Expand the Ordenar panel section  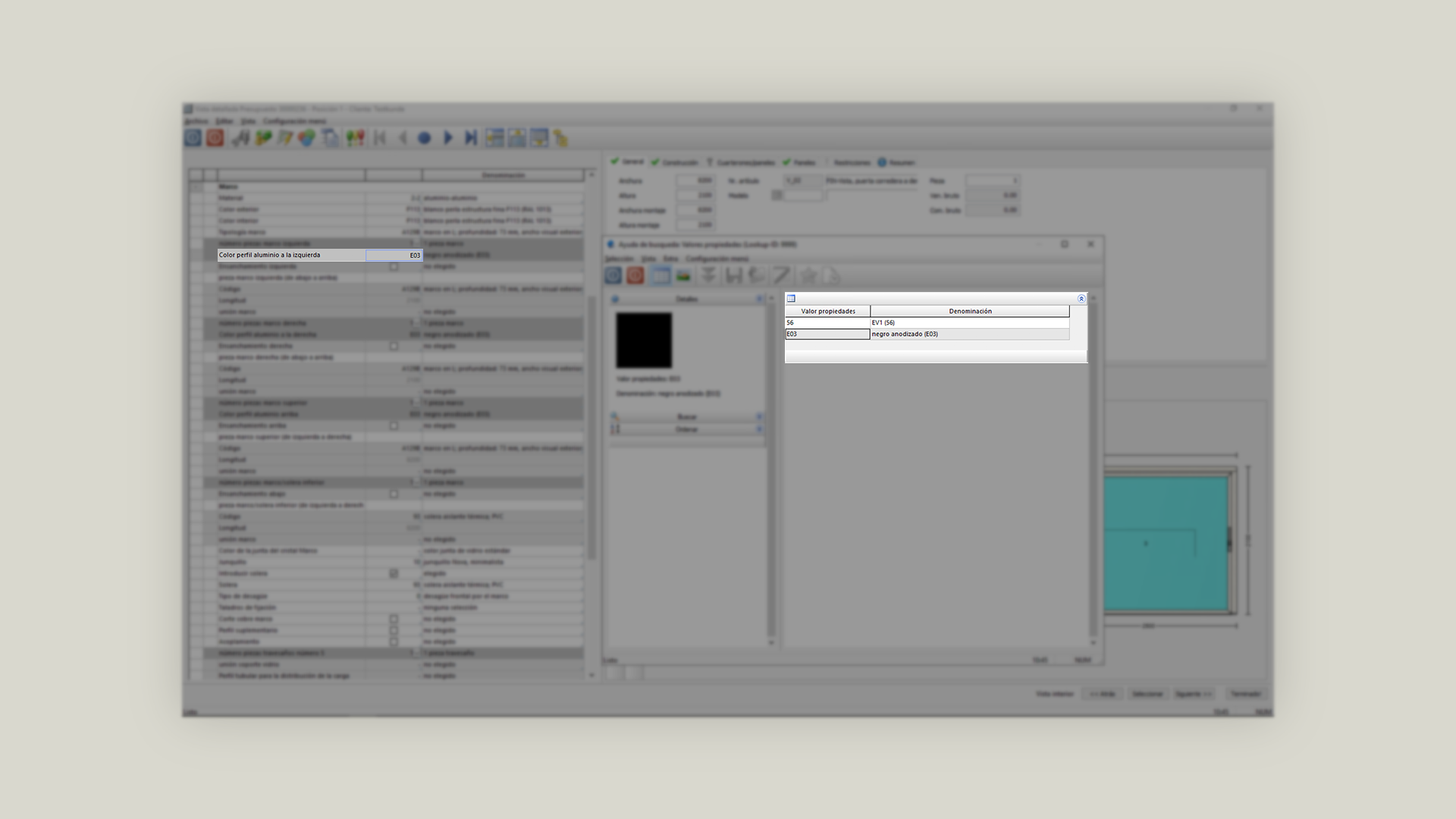coord(686,429)
